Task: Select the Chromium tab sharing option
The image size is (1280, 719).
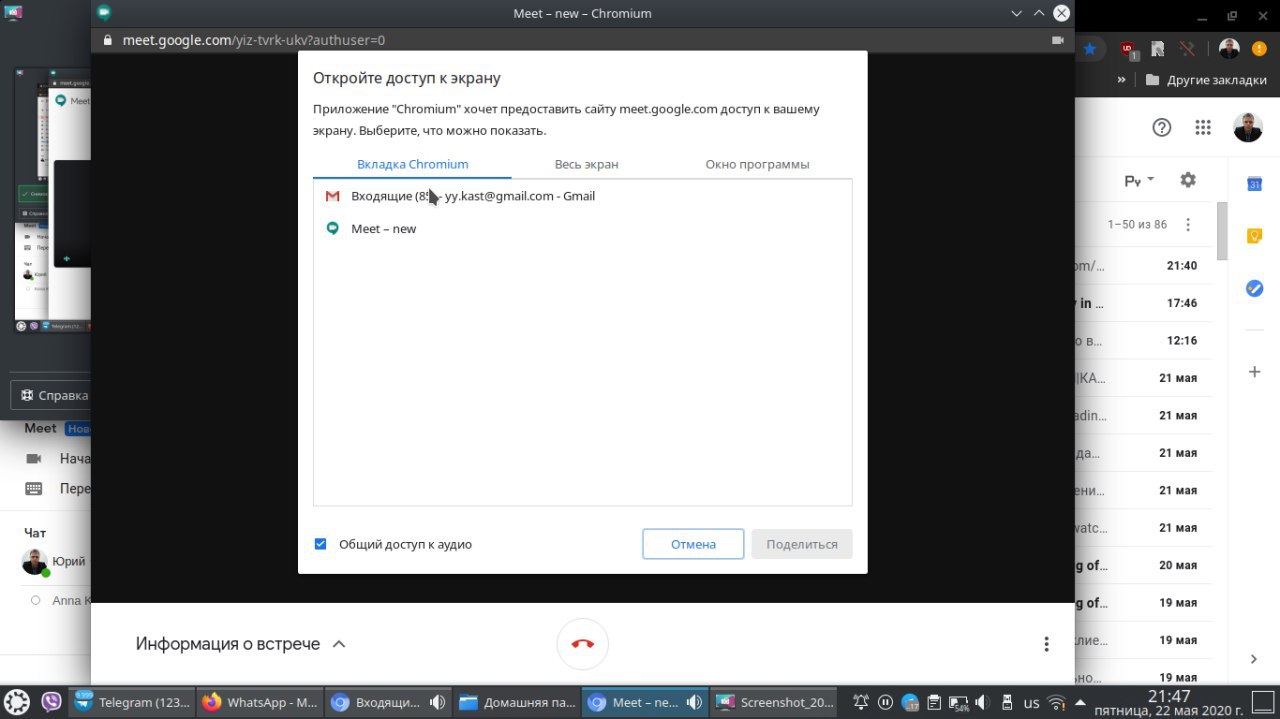Action: [412, 164]
